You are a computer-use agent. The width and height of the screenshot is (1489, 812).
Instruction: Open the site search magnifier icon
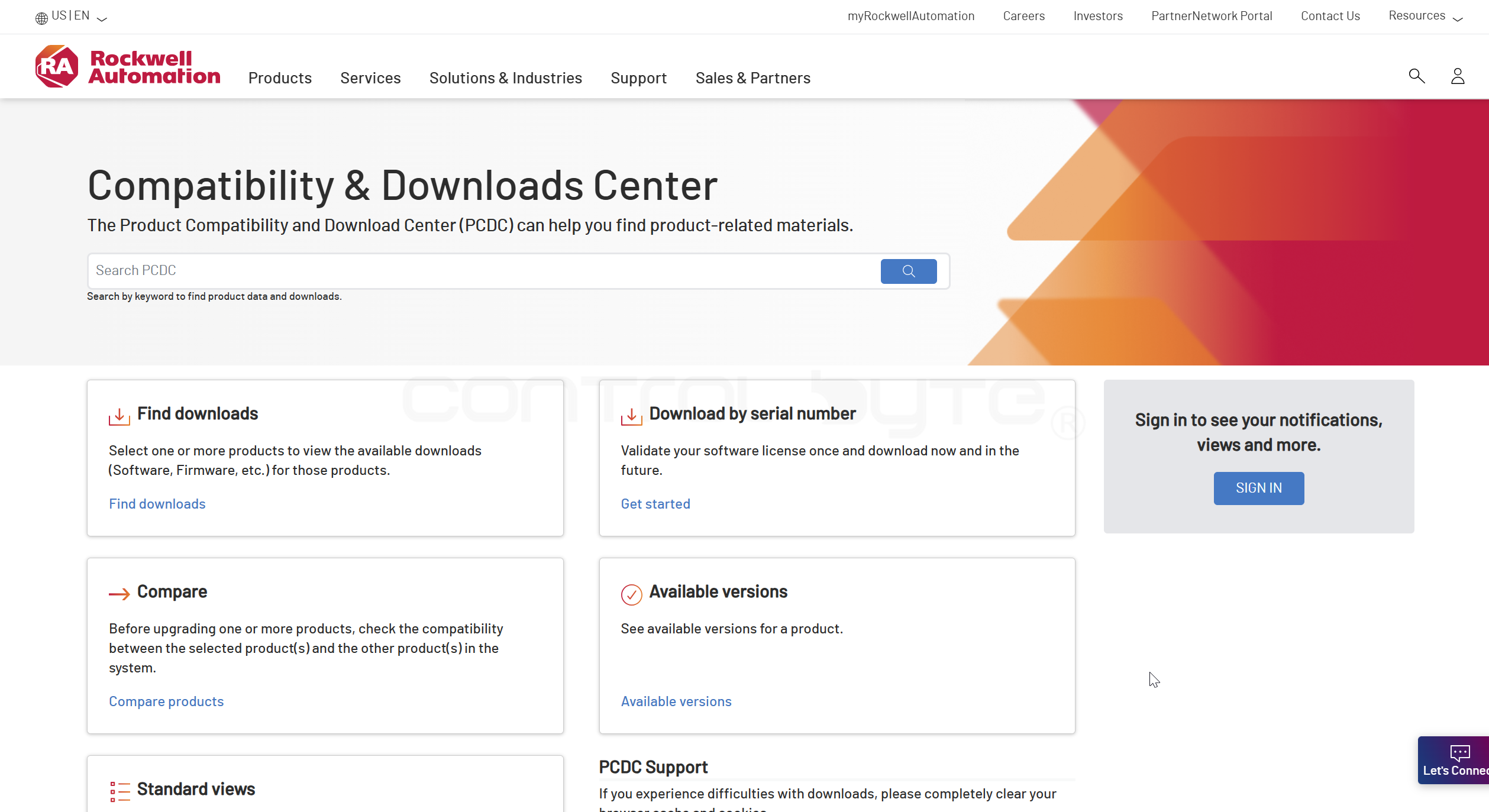point(1417,76)
